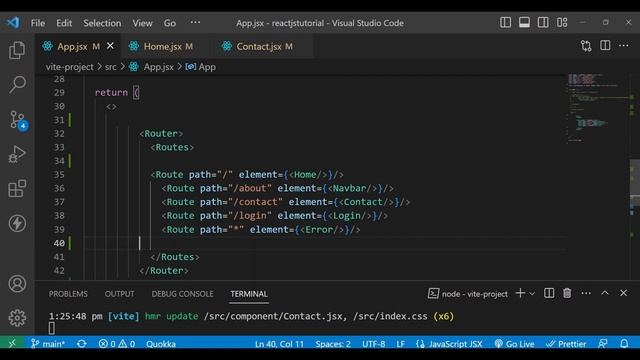Open the Edit menu
This screenshot has height=360, width=640.
[x=64, y=23]
